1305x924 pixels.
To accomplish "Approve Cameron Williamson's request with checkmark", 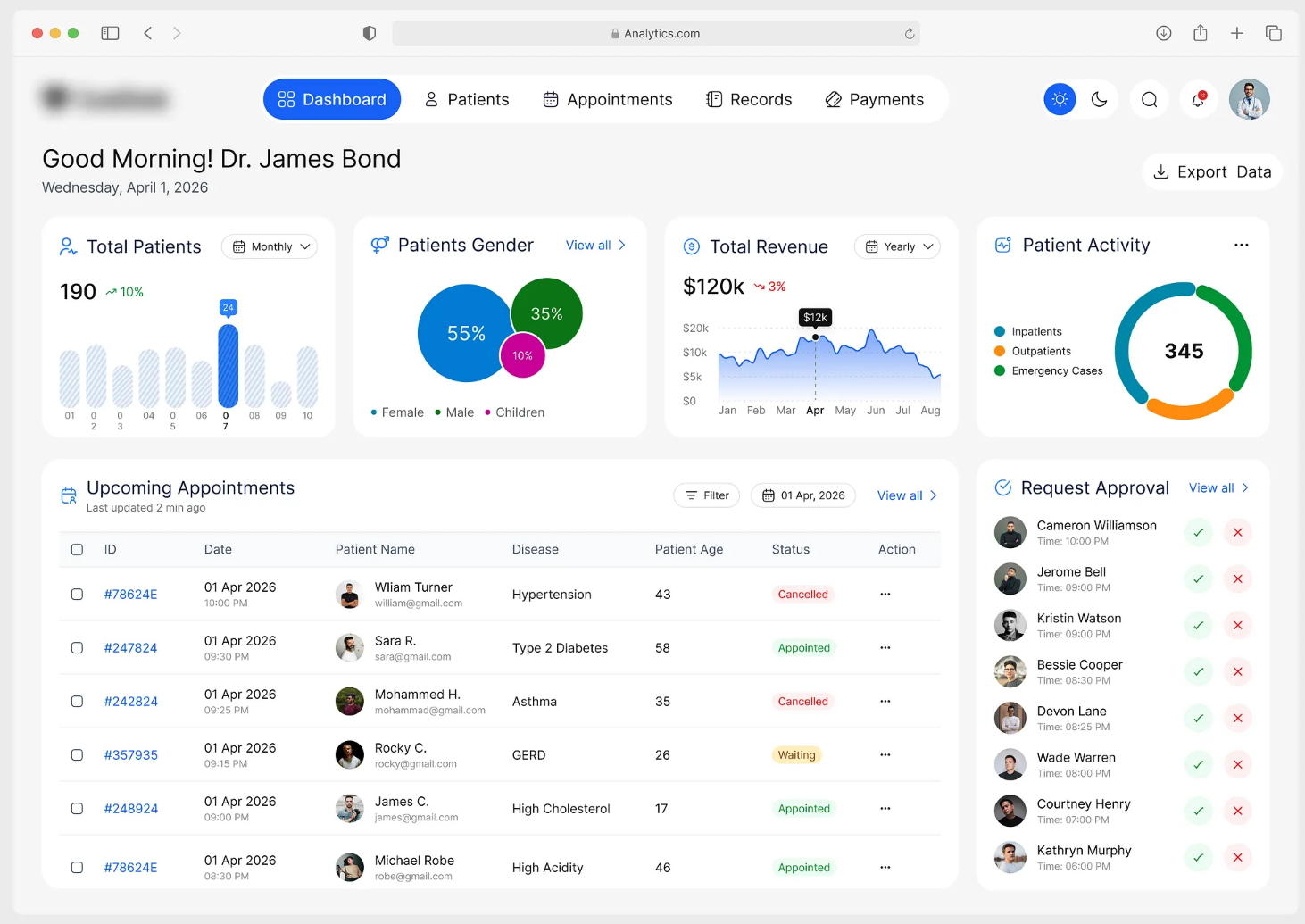I will click(x=1198, y=533).
